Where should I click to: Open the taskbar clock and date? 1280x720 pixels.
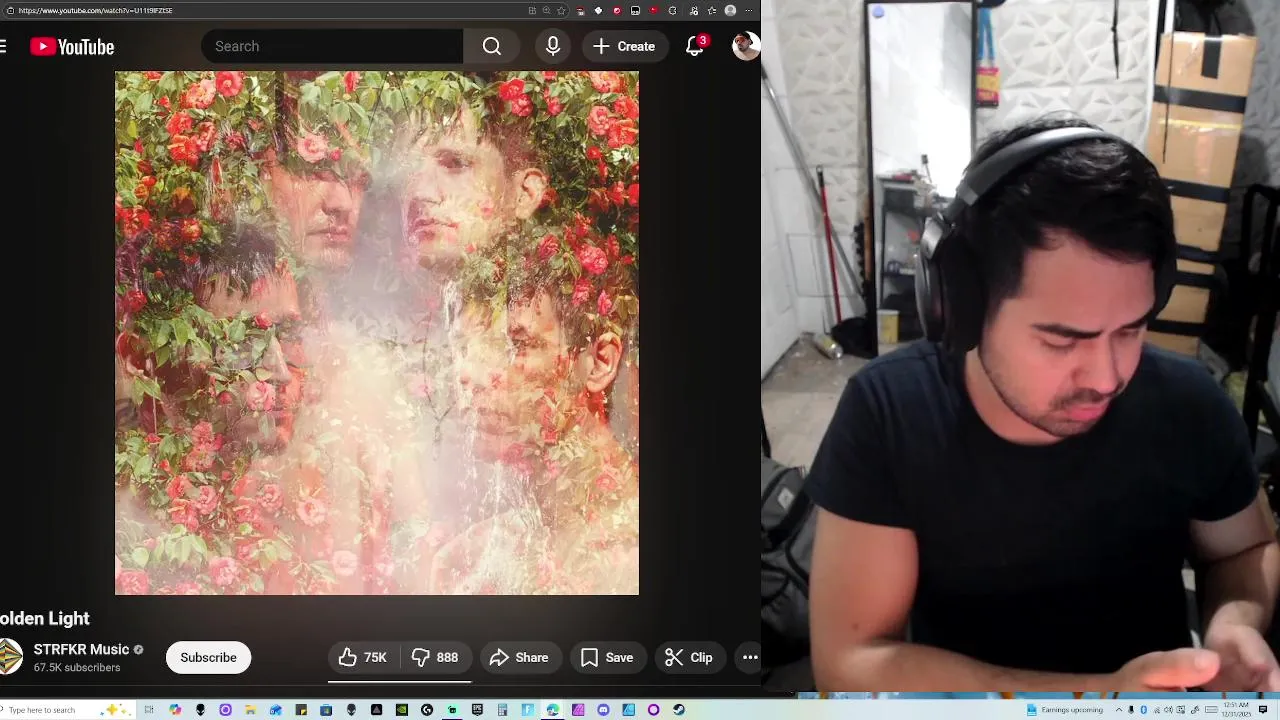tap(1237, 710)
